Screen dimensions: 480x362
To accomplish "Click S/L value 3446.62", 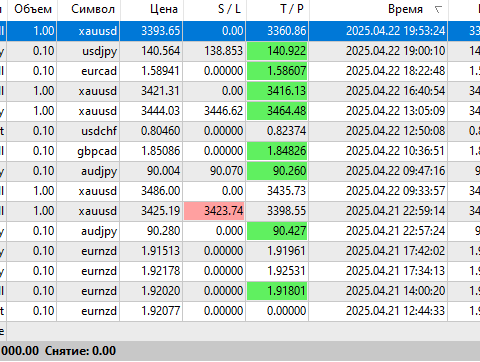I will tap(223, 111).
